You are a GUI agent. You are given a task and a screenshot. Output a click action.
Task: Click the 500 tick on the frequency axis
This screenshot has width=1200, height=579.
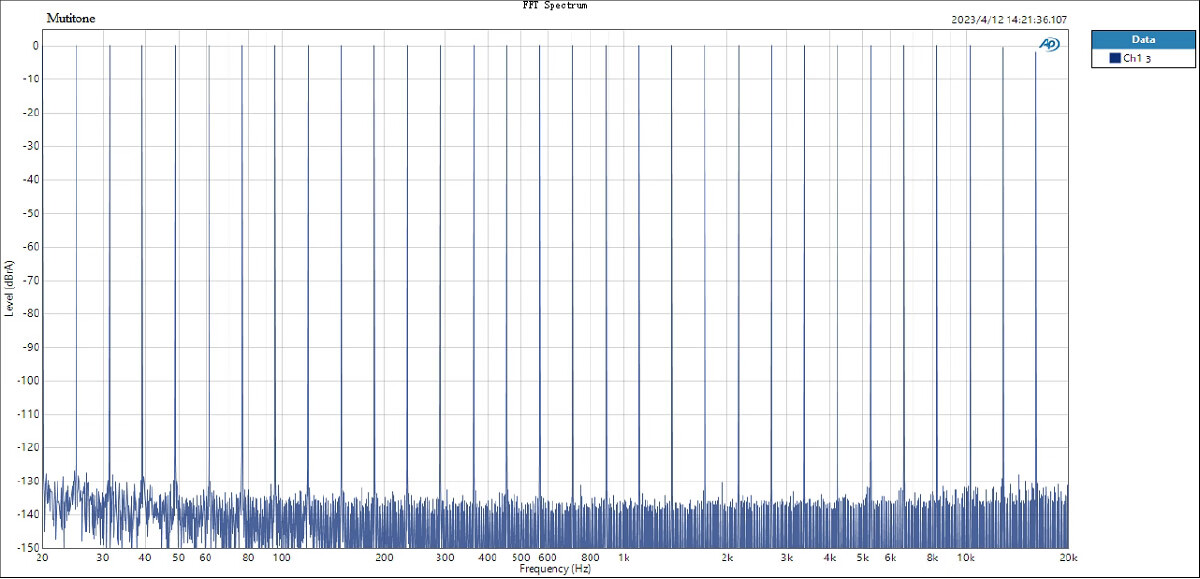(x=521, y=558)
